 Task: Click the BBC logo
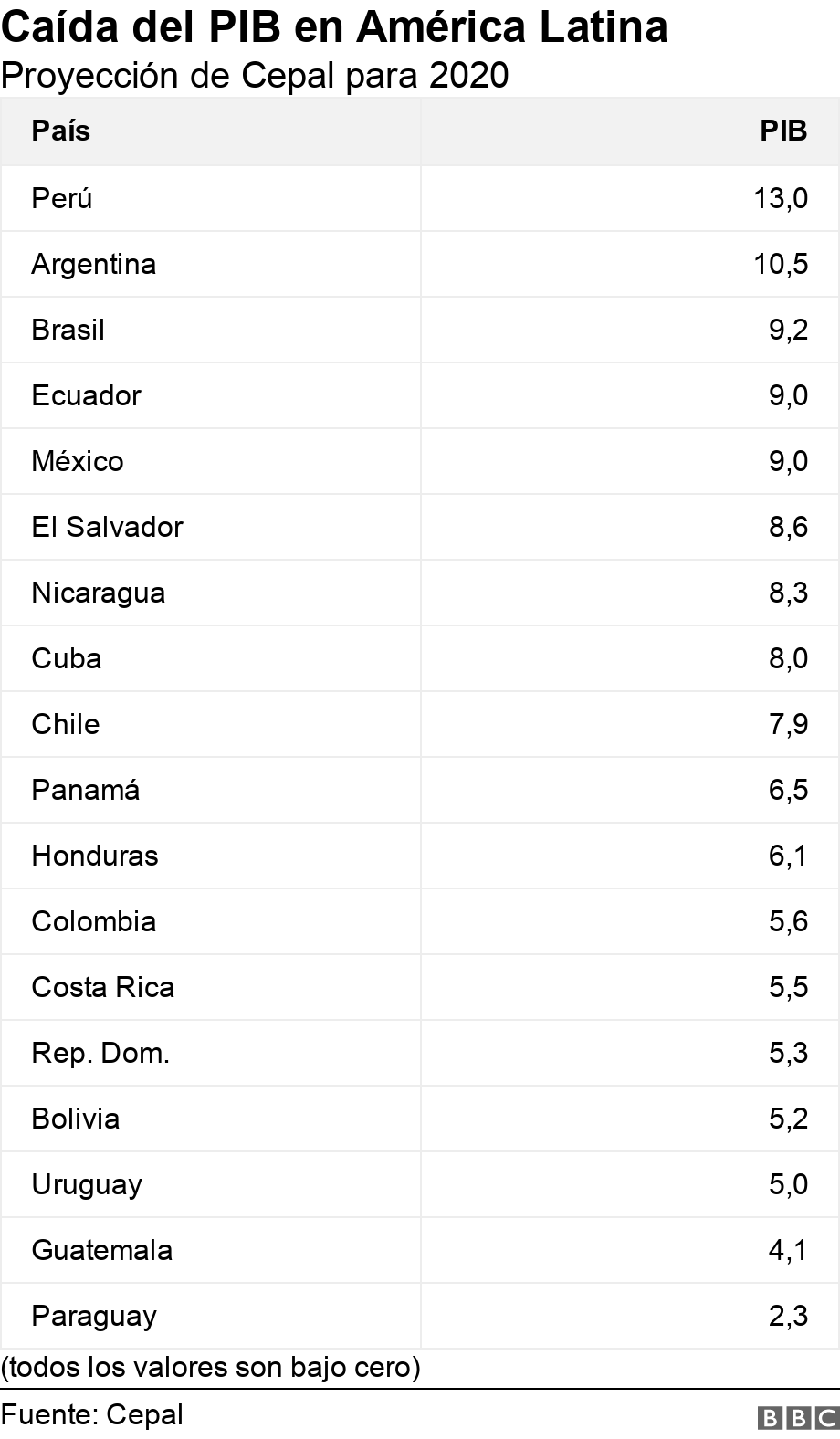[797, 1416]
